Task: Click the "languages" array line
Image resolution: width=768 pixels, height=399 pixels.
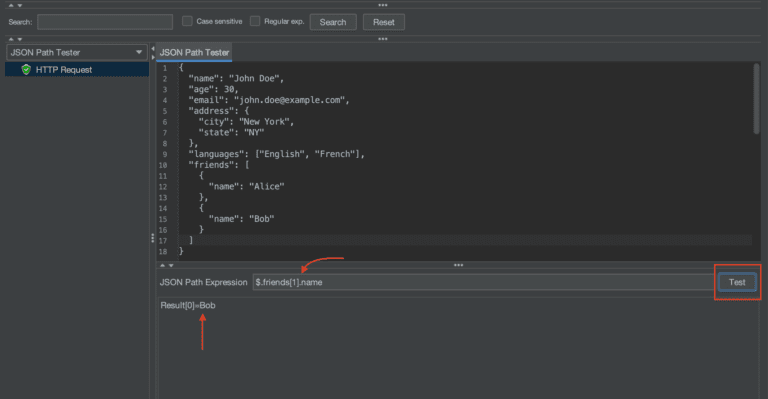Action: [277, 154]
